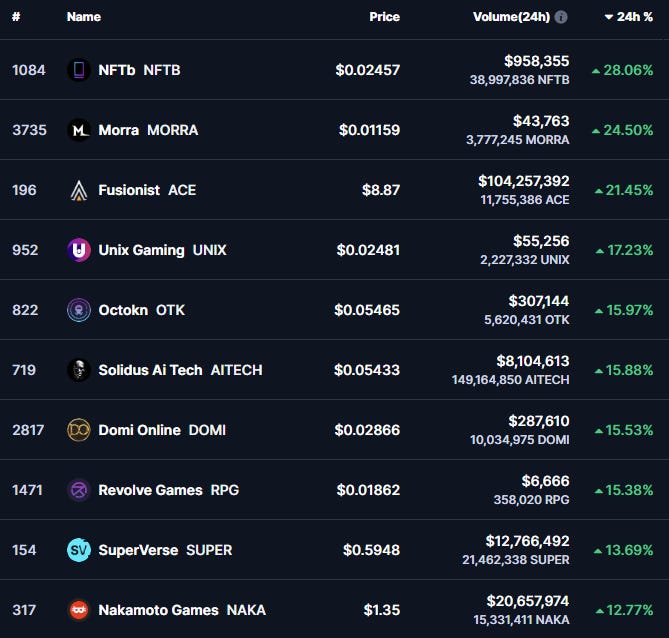Click the Volume(24h) info icon

561,17
